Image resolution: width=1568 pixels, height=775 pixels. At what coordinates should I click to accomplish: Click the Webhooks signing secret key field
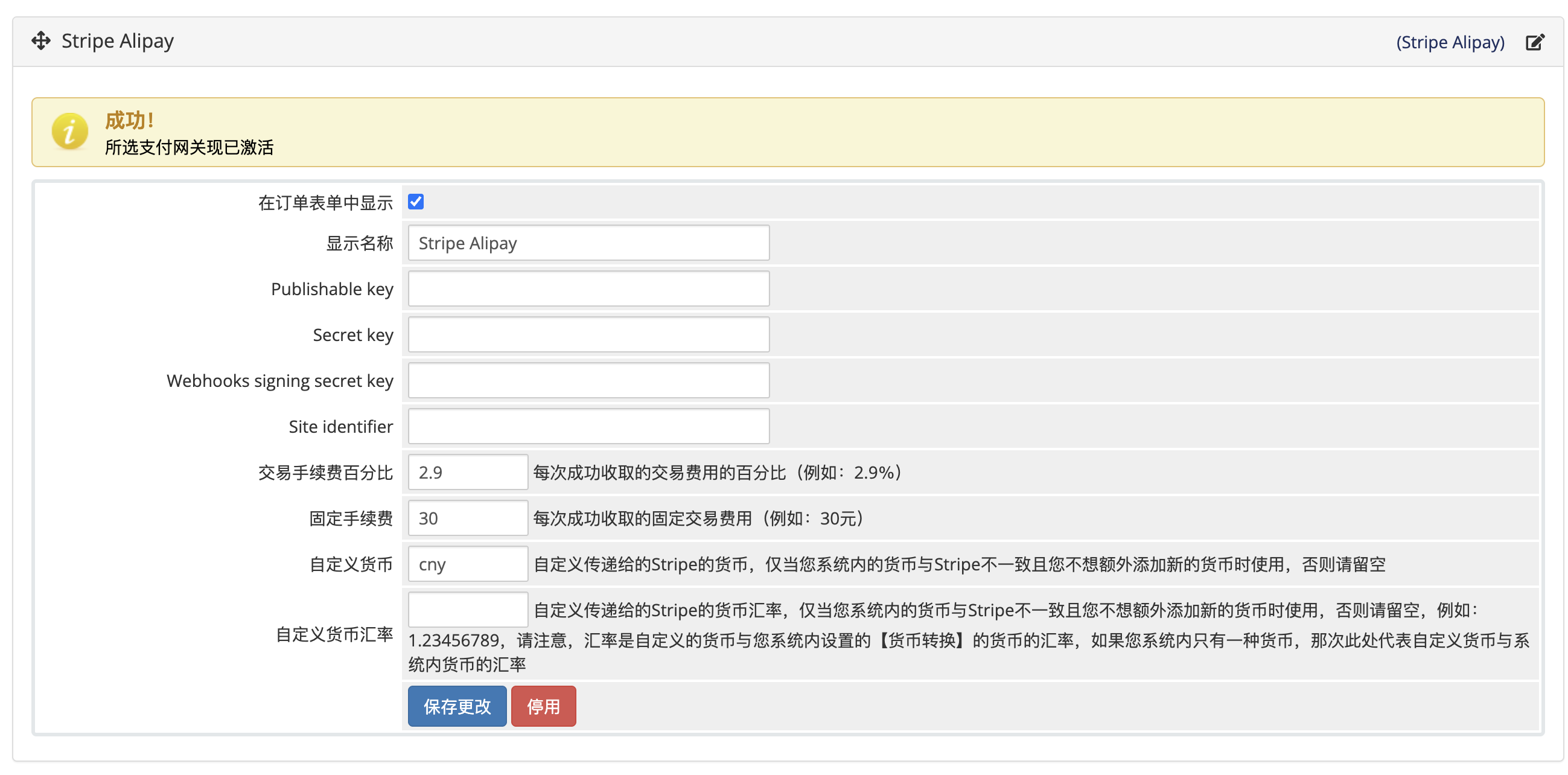[588, 380]
